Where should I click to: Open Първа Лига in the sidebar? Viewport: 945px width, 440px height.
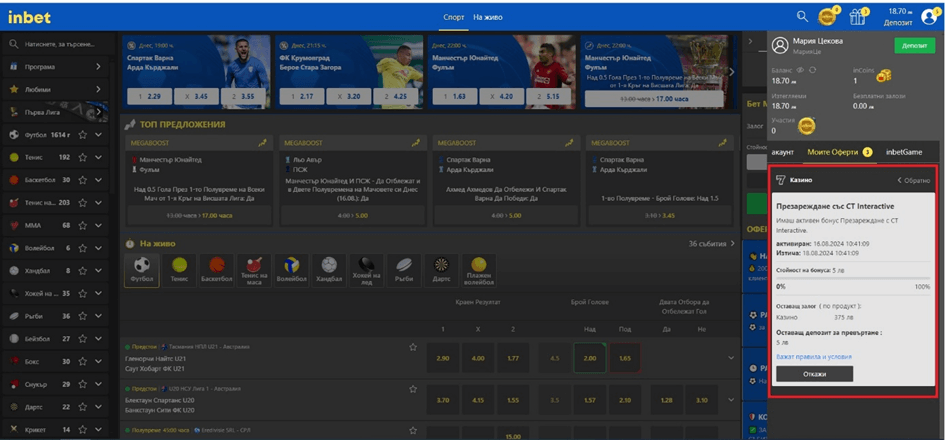point(54,112)
